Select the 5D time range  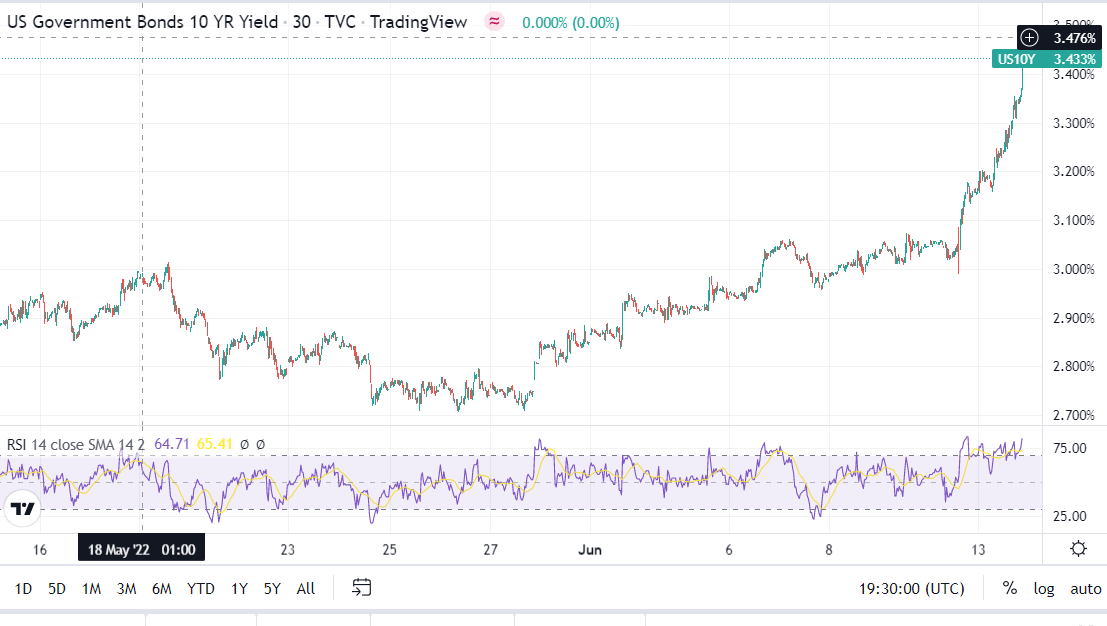pyautogui.click(x=57, y=588)
